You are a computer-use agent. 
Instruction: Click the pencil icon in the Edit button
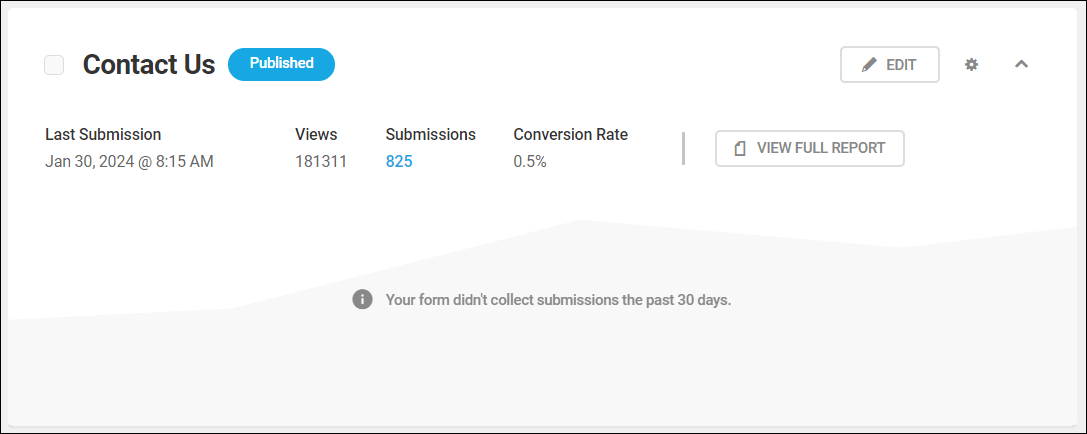[x=869, y=64]
